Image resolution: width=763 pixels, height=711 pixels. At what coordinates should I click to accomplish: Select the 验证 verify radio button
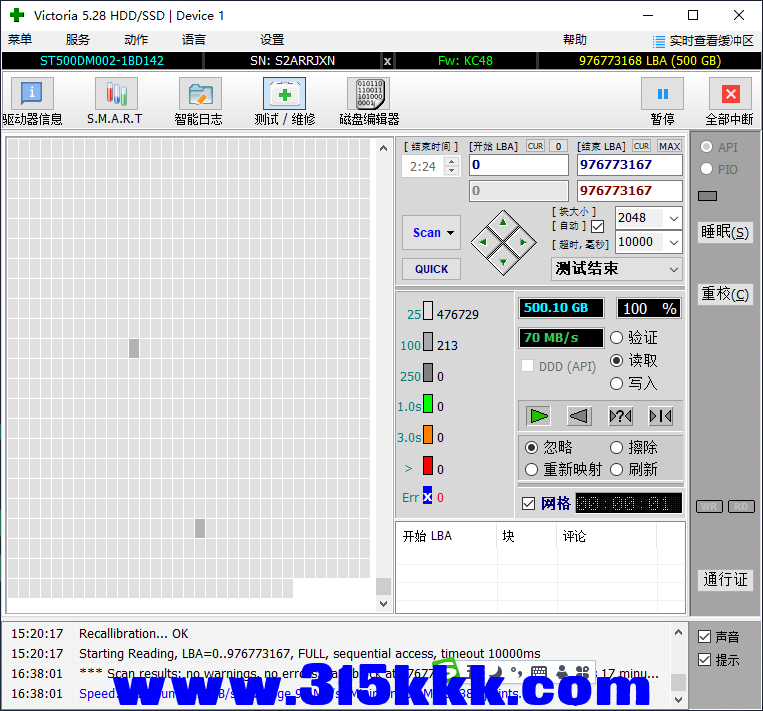pos(617,338)
